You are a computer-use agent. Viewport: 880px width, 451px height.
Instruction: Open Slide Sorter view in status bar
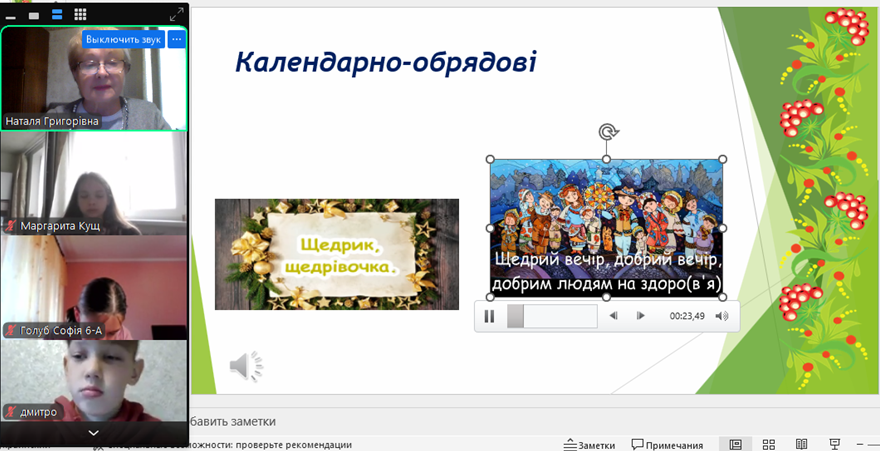click(769, 444)
